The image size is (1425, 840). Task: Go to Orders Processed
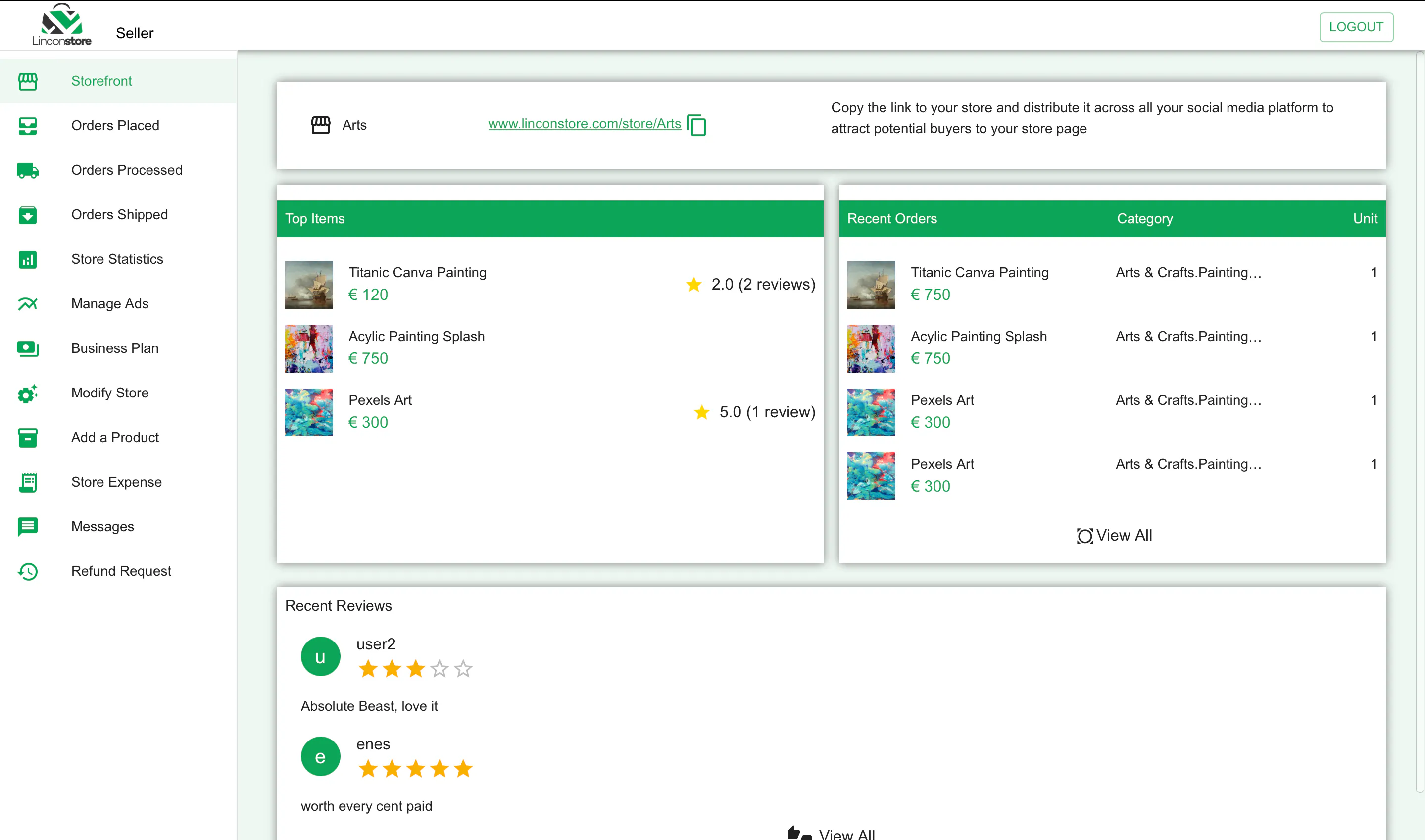tap(118, 170)
